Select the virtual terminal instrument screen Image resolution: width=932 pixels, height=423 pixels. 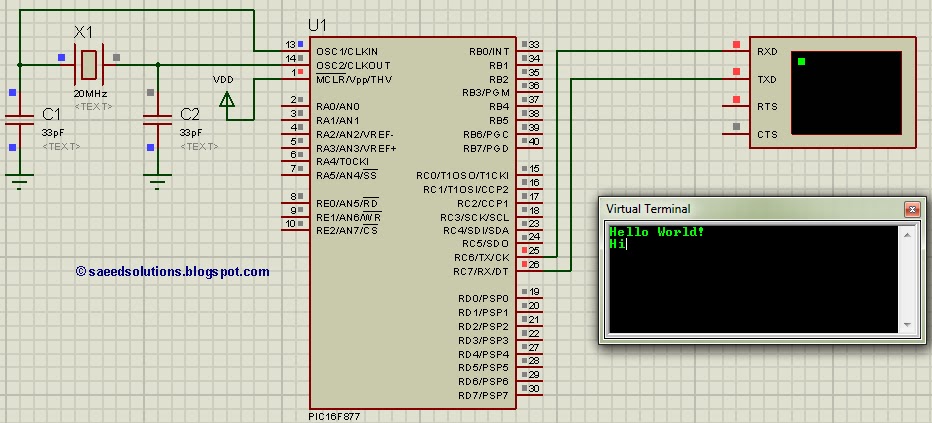[846, 93]
